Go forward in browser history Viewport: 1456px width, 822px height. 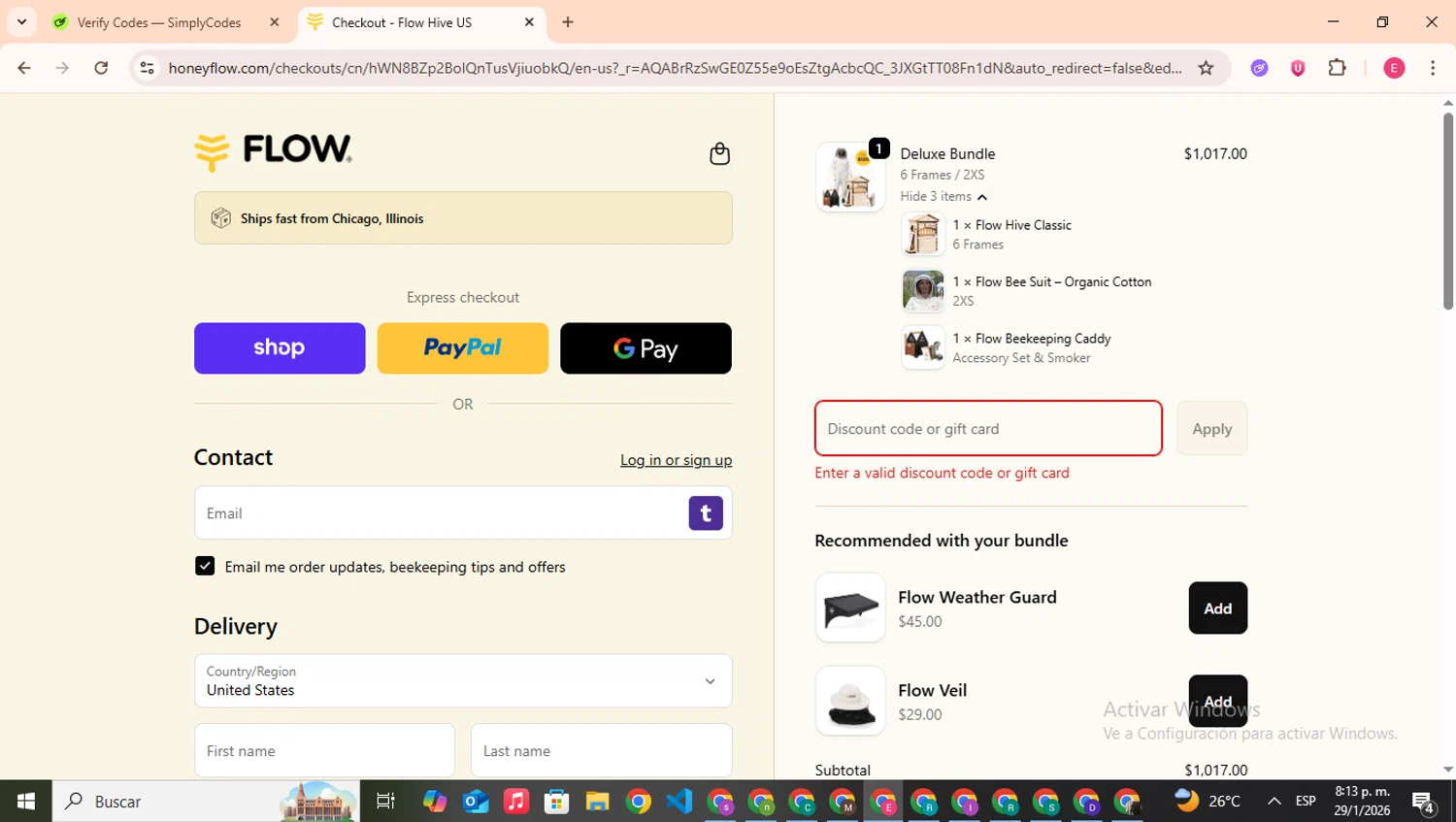(62, 68)
